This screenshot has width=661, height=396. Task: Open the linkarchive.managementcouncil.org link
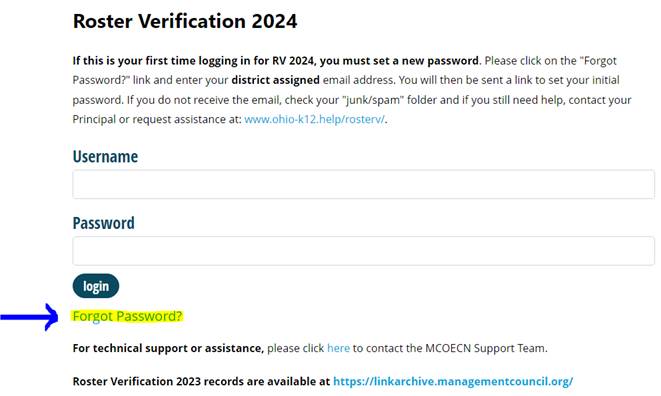pos(453,381)
